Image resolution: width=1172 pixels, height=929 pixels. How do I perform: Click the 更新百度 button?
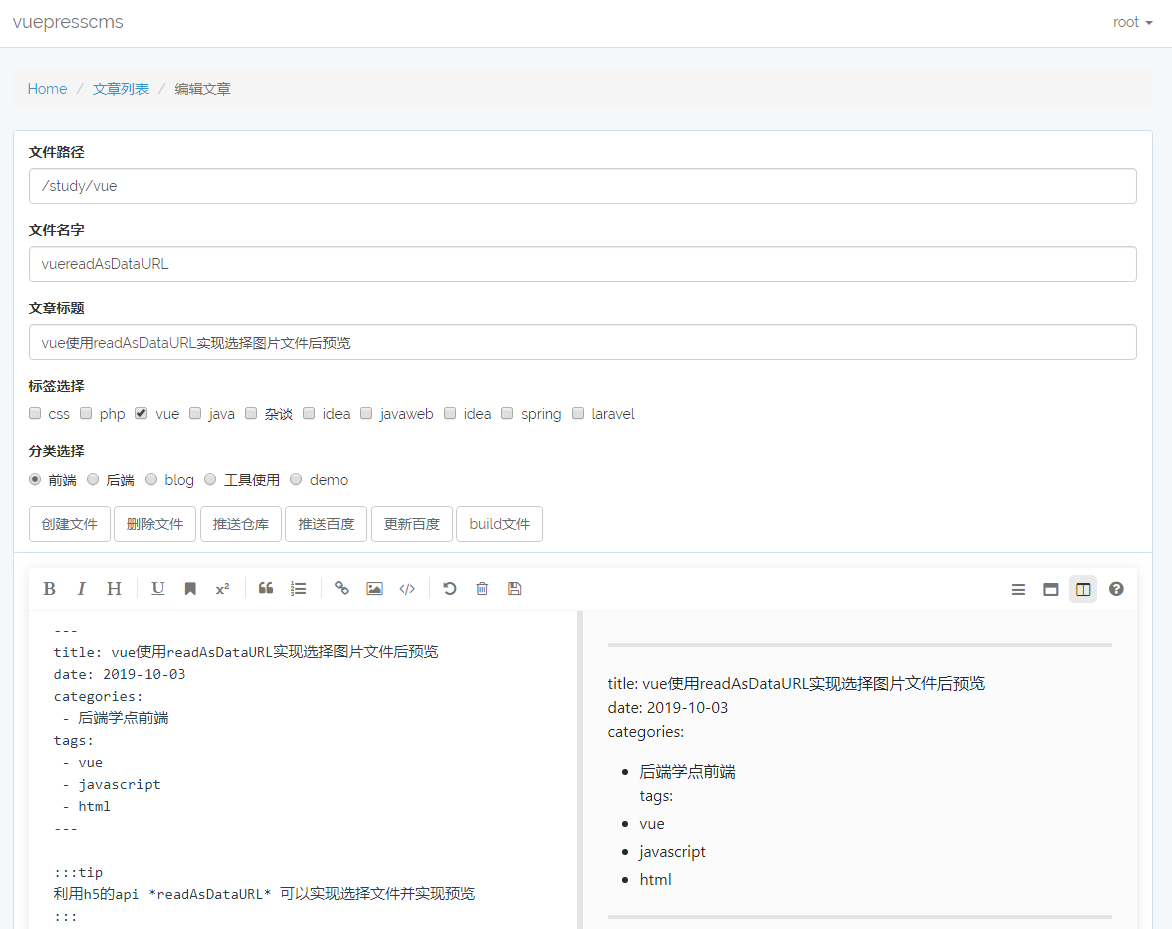[x=412, y=524]
